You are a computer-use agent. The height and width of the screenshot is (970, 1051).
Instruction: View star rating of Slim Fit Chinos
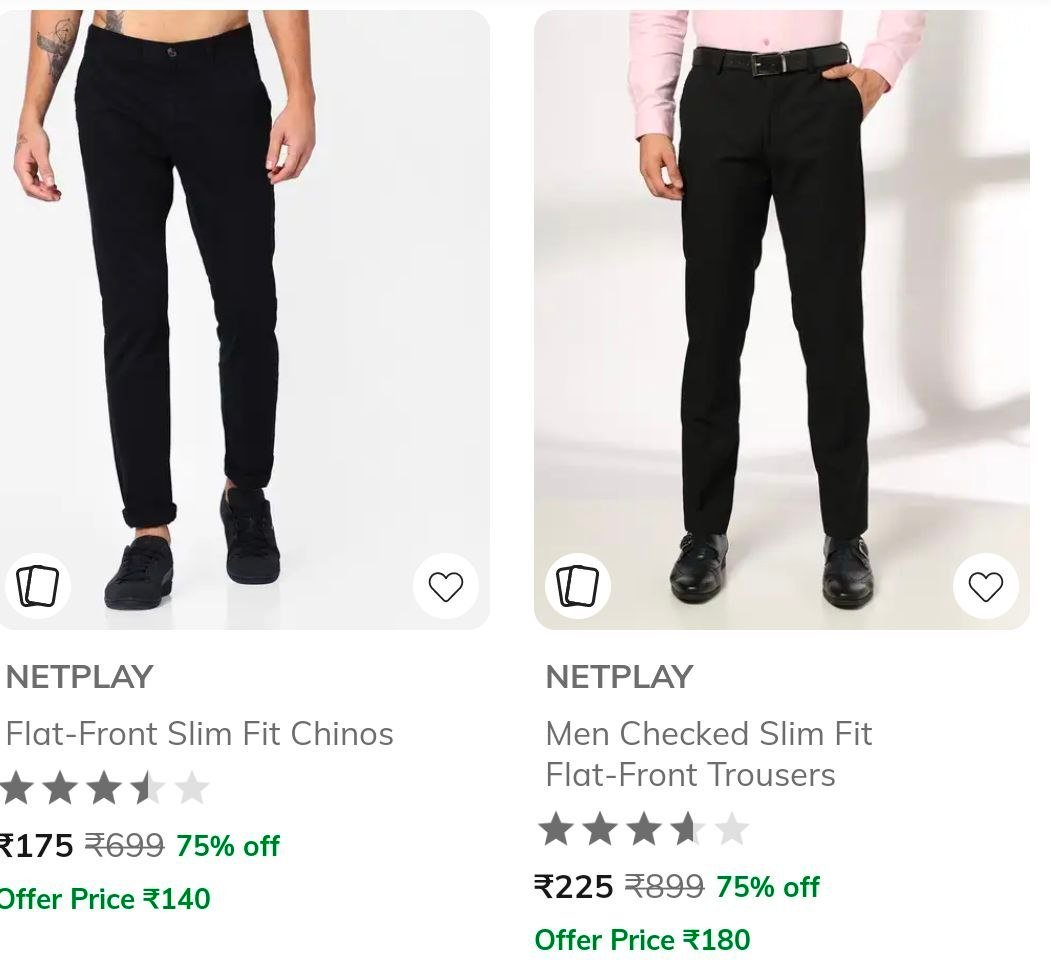[x=105, y=788]
